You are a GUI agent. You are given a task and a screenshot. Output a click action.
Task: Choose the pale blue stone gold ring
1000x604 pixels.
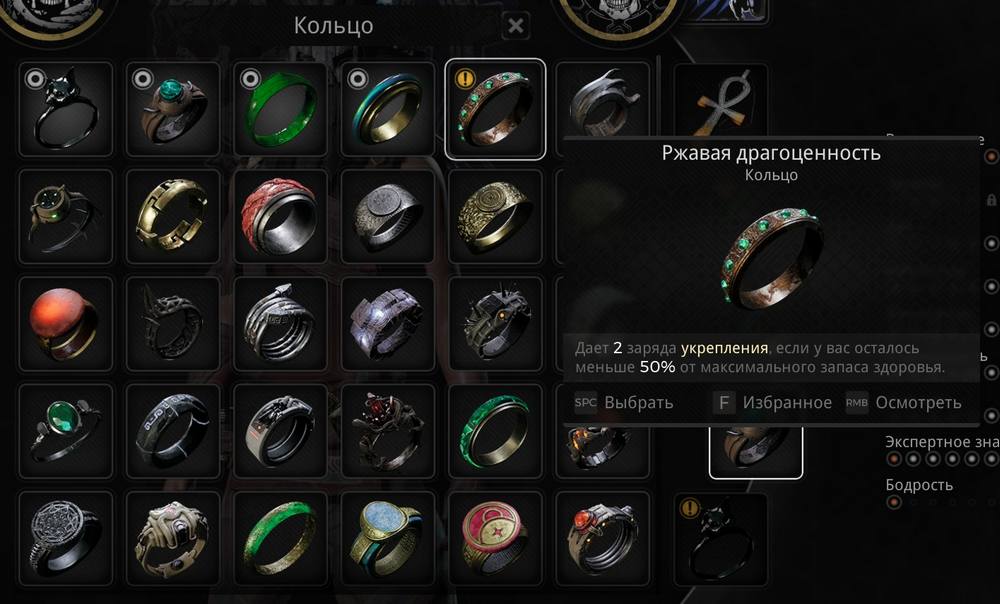coord(388,538)
